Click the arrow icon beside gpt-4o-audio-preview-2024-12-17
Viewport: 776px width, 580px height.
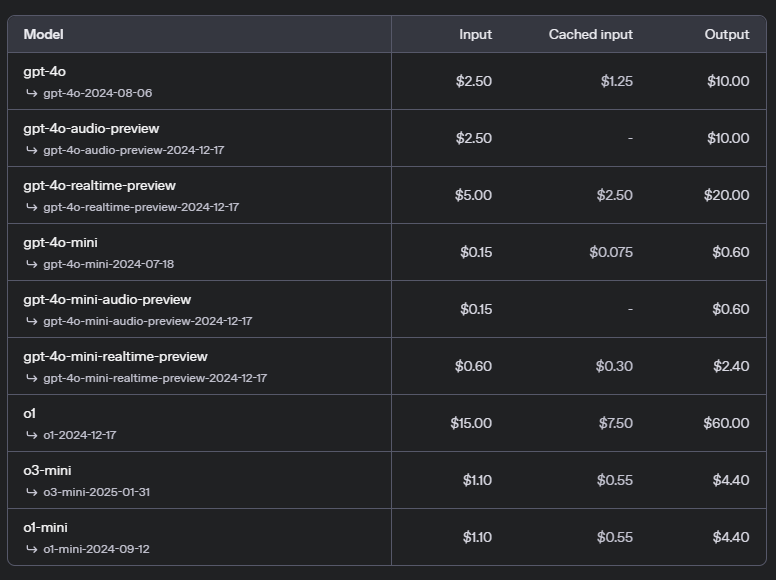tap(31, 150)
